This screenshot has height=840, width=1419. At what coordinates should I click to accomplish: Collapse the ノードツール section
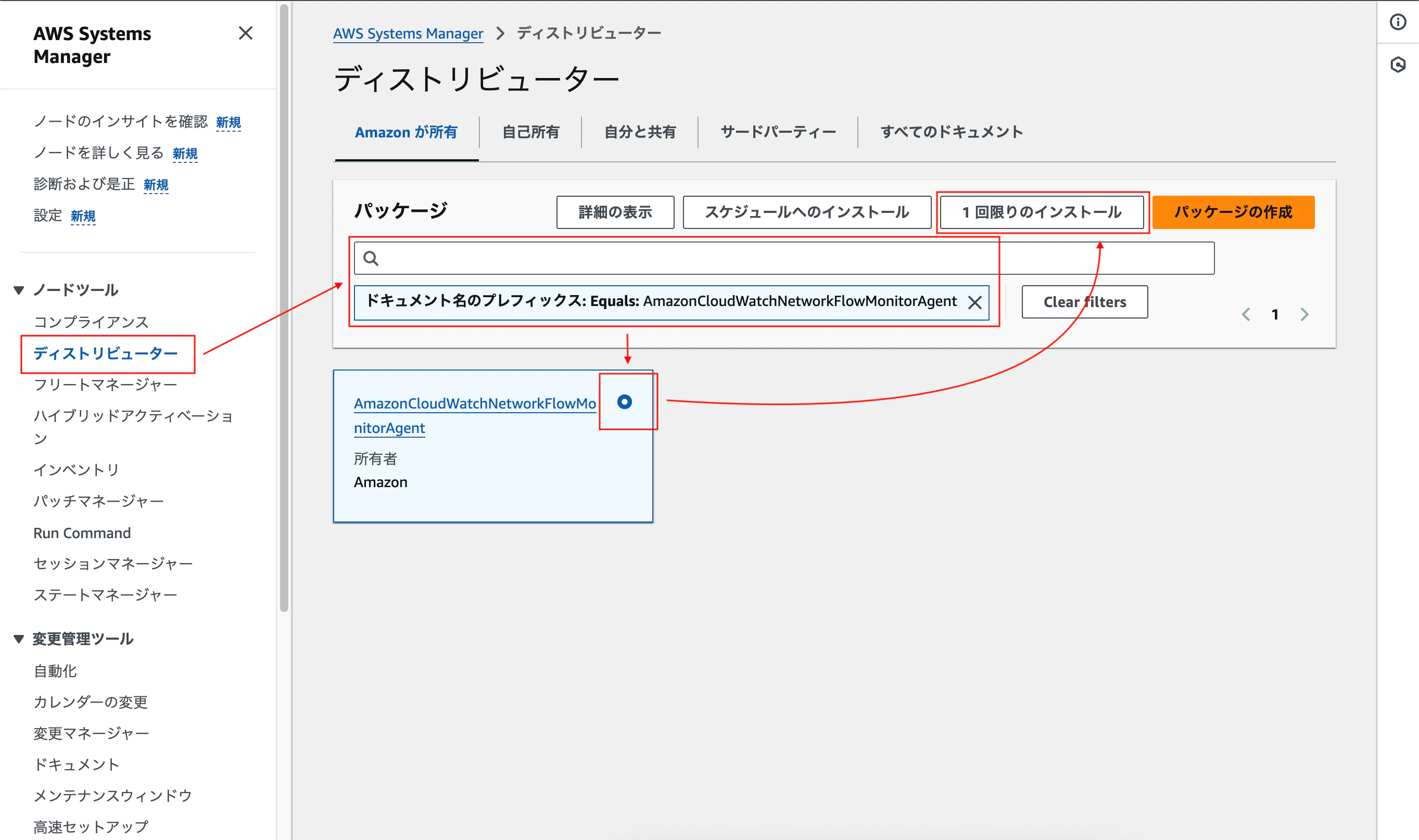click(19, 290)
